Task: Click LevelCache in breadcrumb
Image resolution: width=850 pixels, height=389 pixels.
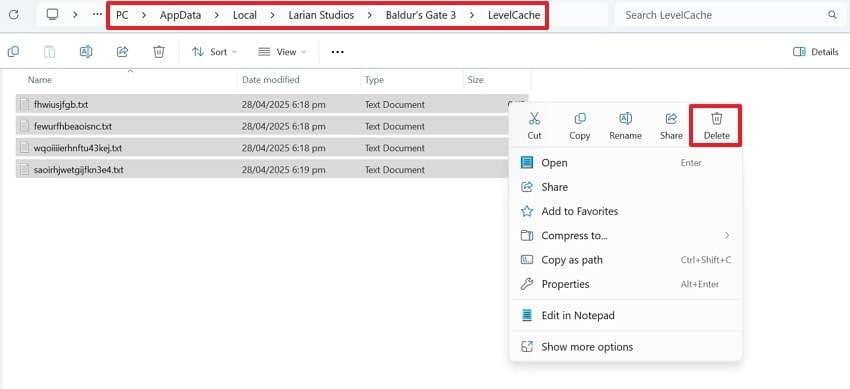Action: point(514,15)
